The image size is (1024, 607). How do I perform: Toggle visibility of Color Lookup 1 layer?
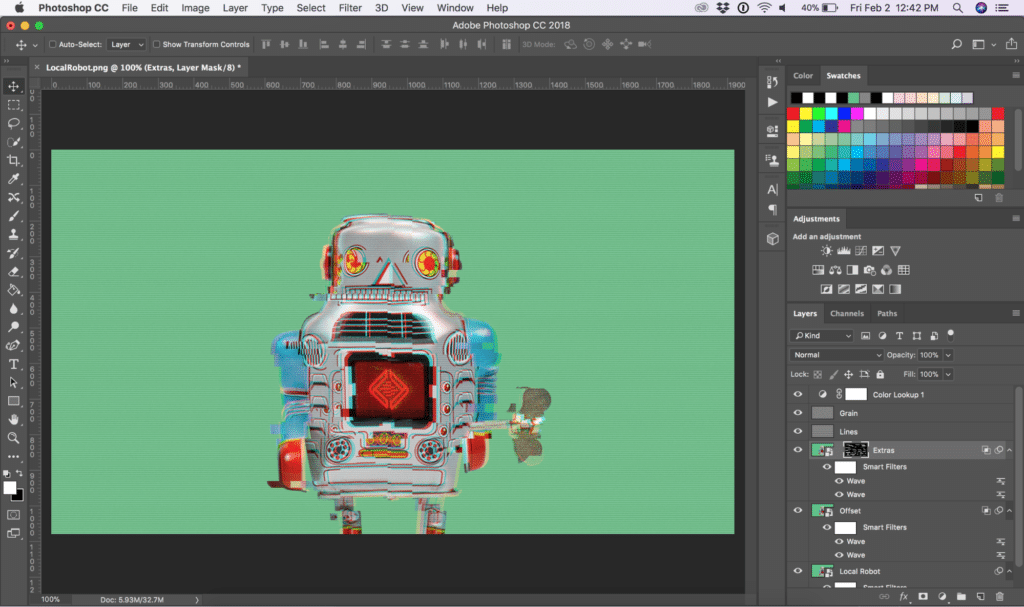(798, 394)
